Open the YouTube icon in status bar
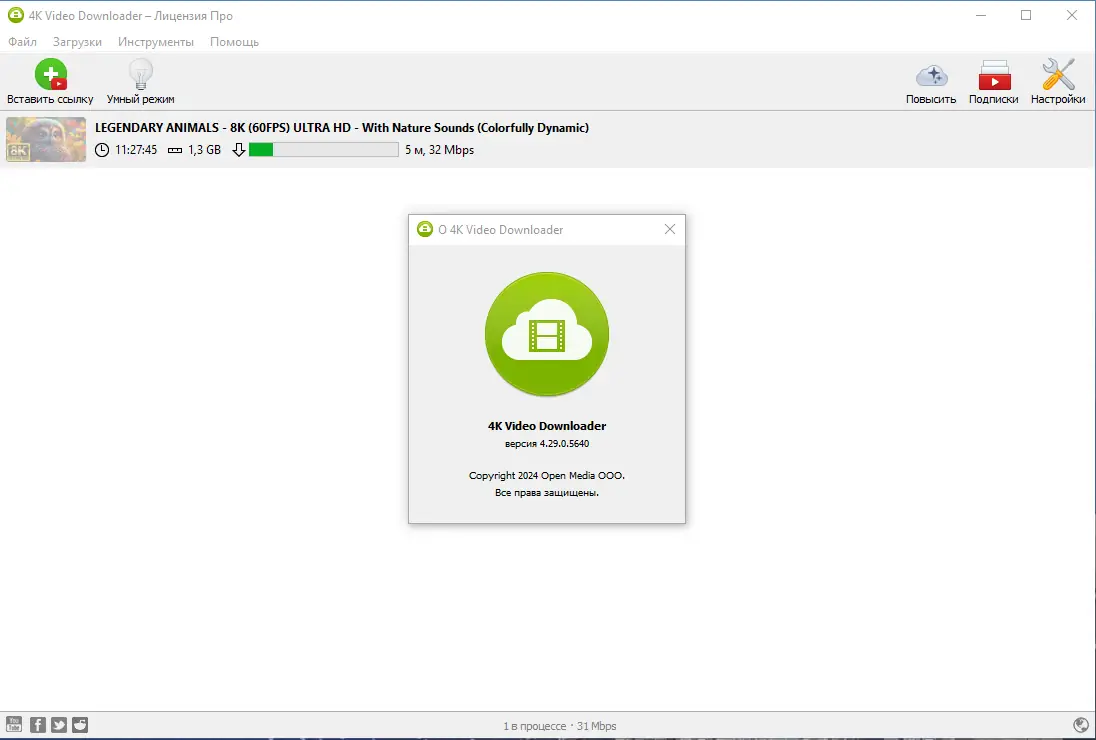Screen dimensions: 1096x740 [14, 725]
